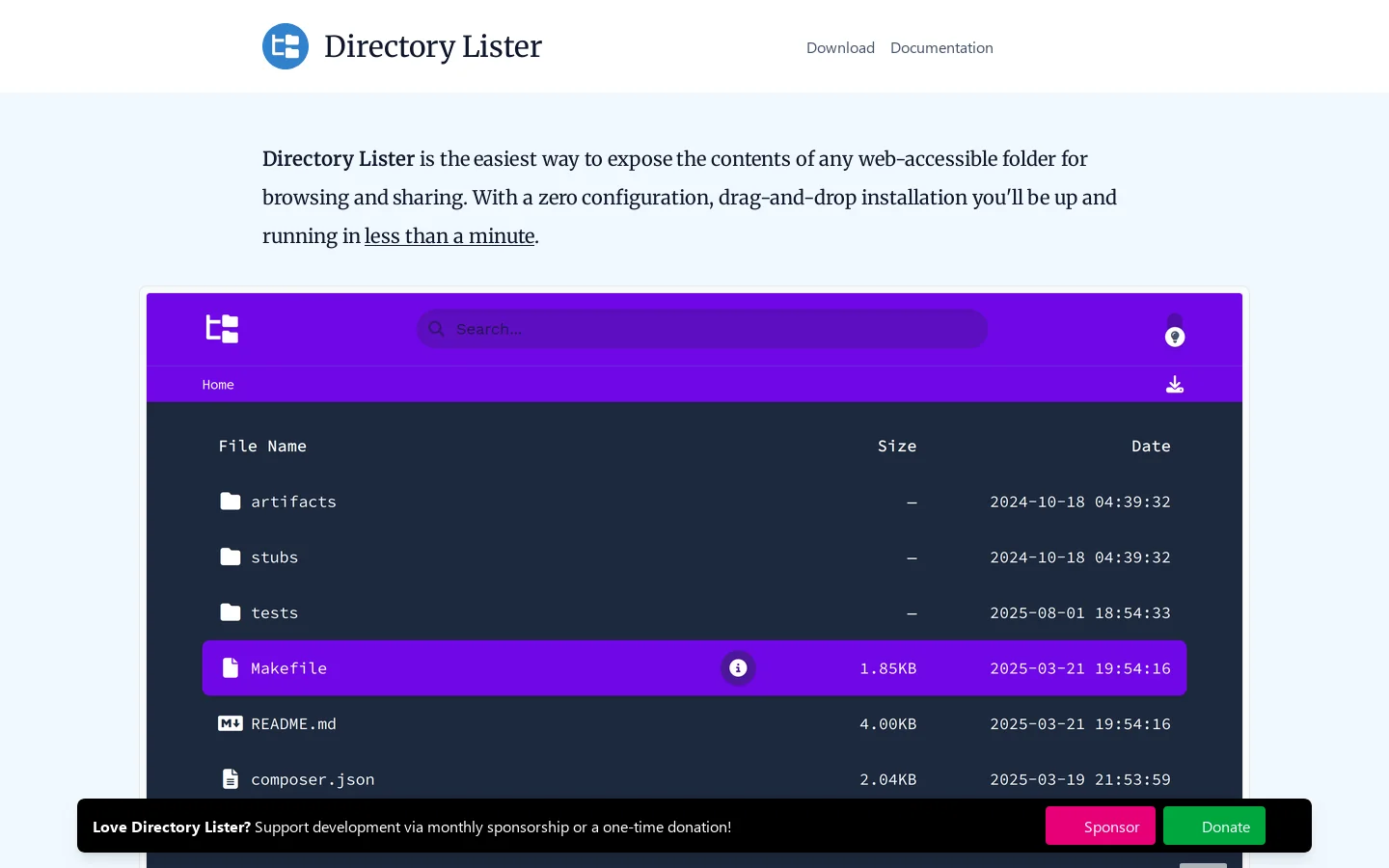
Task: Click the Makefile file icon
Action: [230, 668]
